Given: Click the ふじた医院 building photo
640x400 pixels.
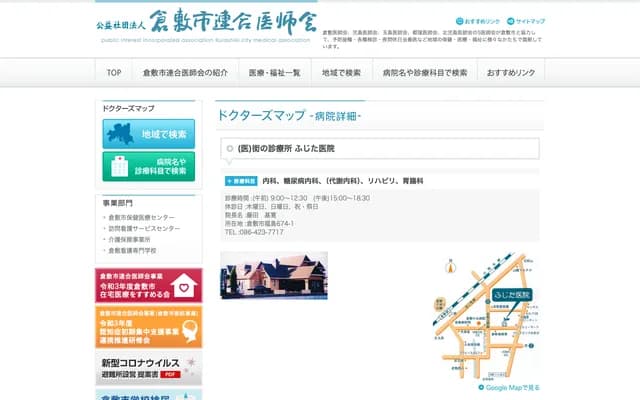Looking at the screenshot, I should tap(274, 276).
